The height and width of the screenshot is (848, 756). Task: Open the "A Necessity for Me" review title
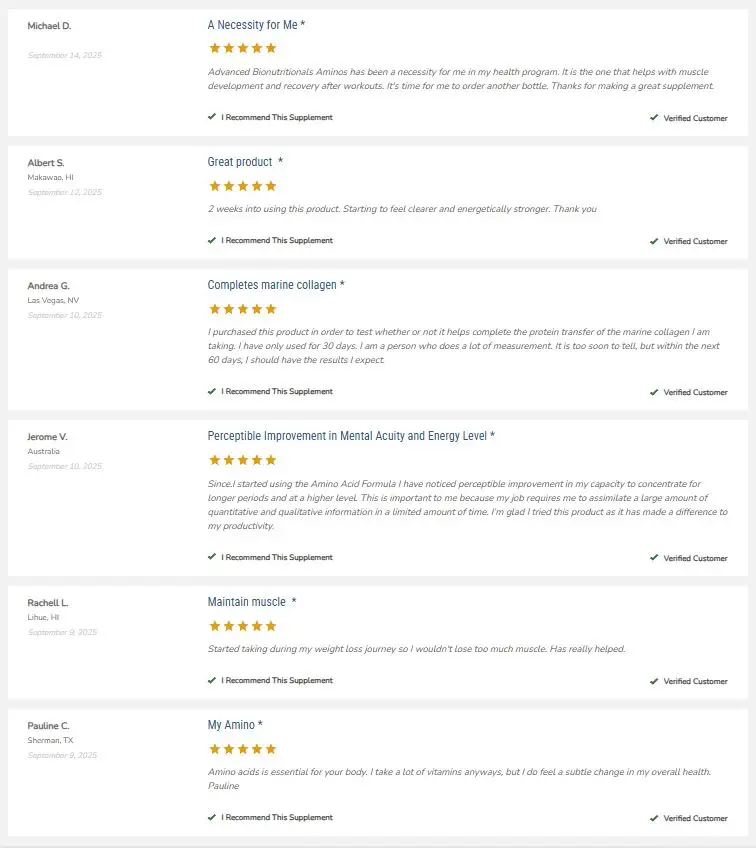point(253,24)
